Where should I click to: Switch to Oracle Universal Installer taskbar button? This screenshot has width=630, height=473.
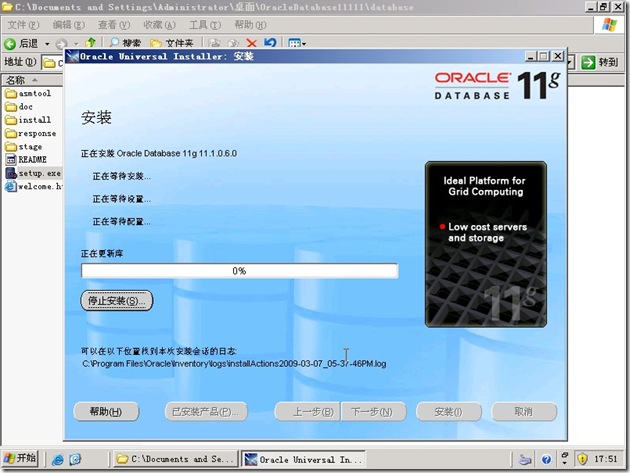click(x=303, y=459)
